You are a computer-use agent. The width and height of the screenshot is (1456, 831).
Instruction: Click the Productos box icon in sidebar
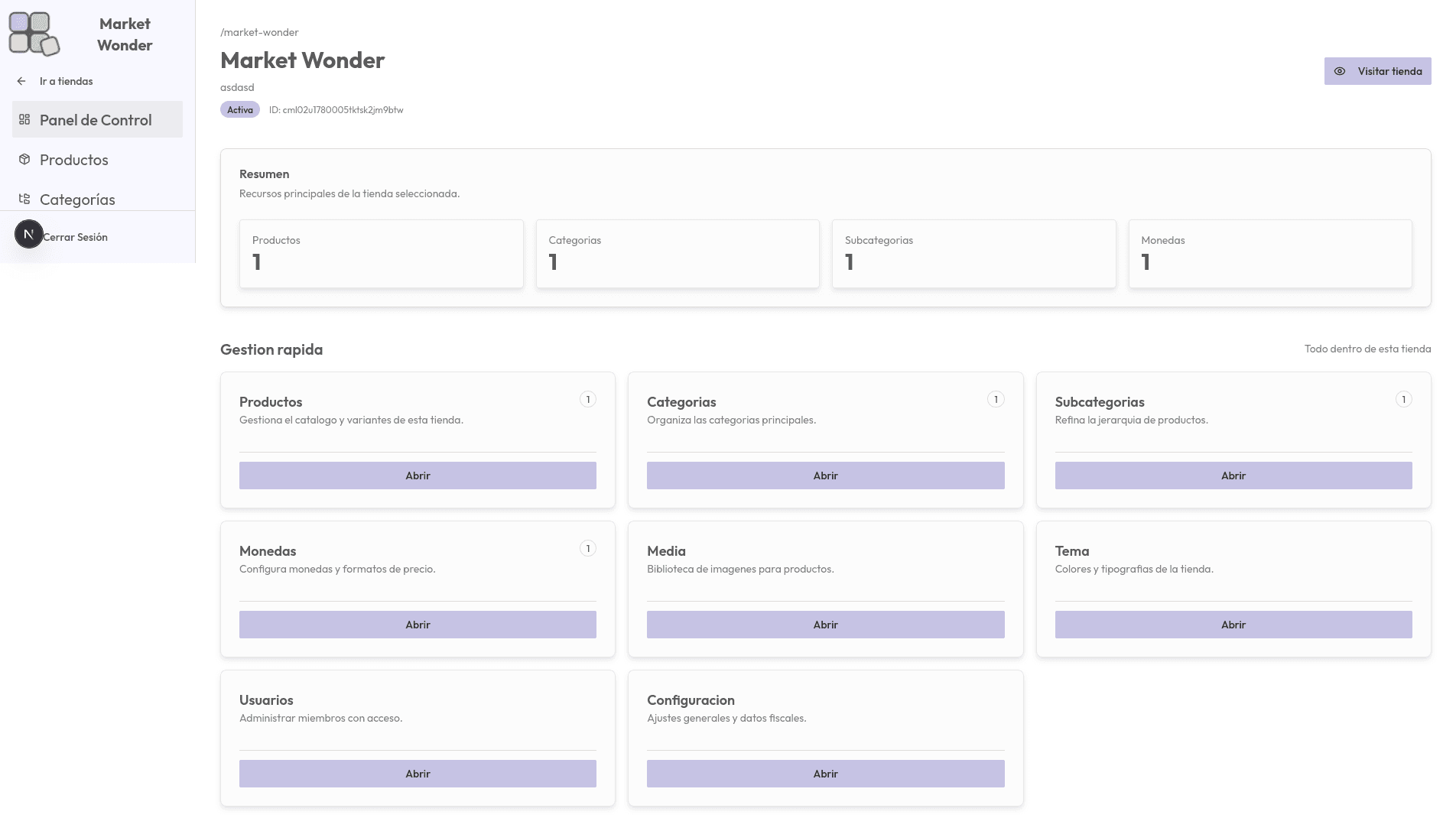pos(24,159)
